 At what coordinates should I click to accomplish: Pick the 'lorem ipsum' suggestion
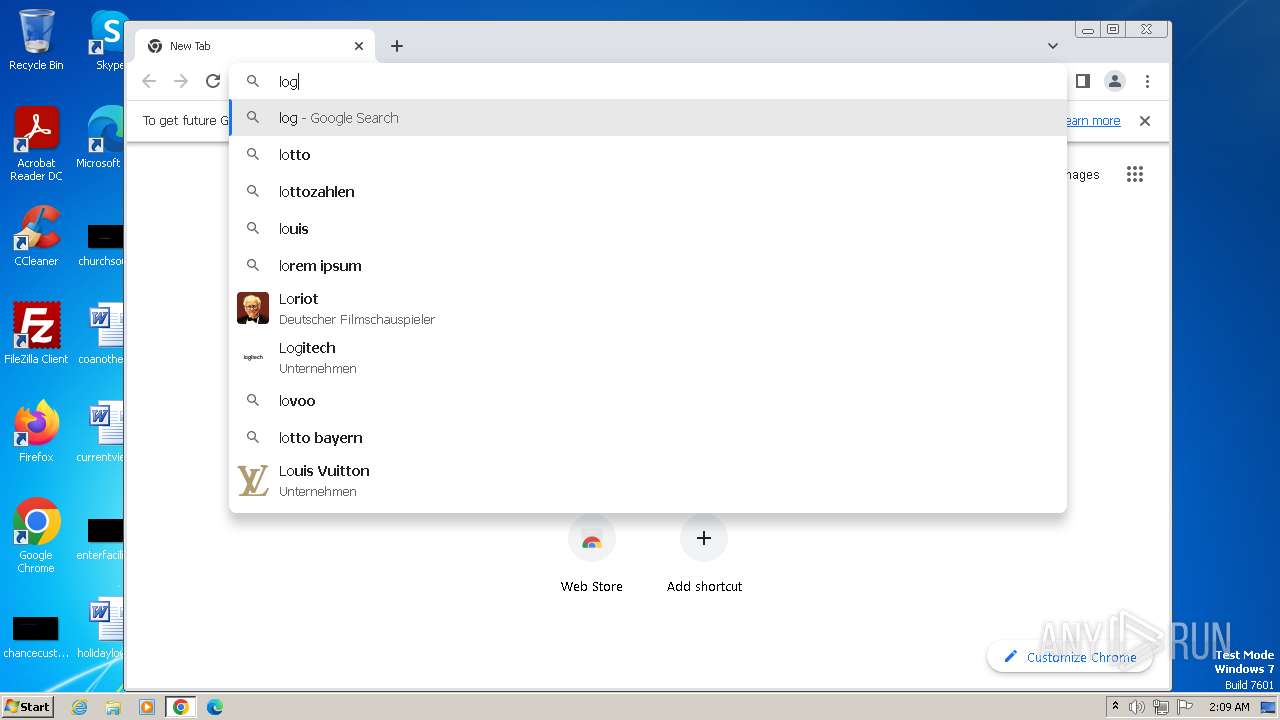(x=648, y=266)
